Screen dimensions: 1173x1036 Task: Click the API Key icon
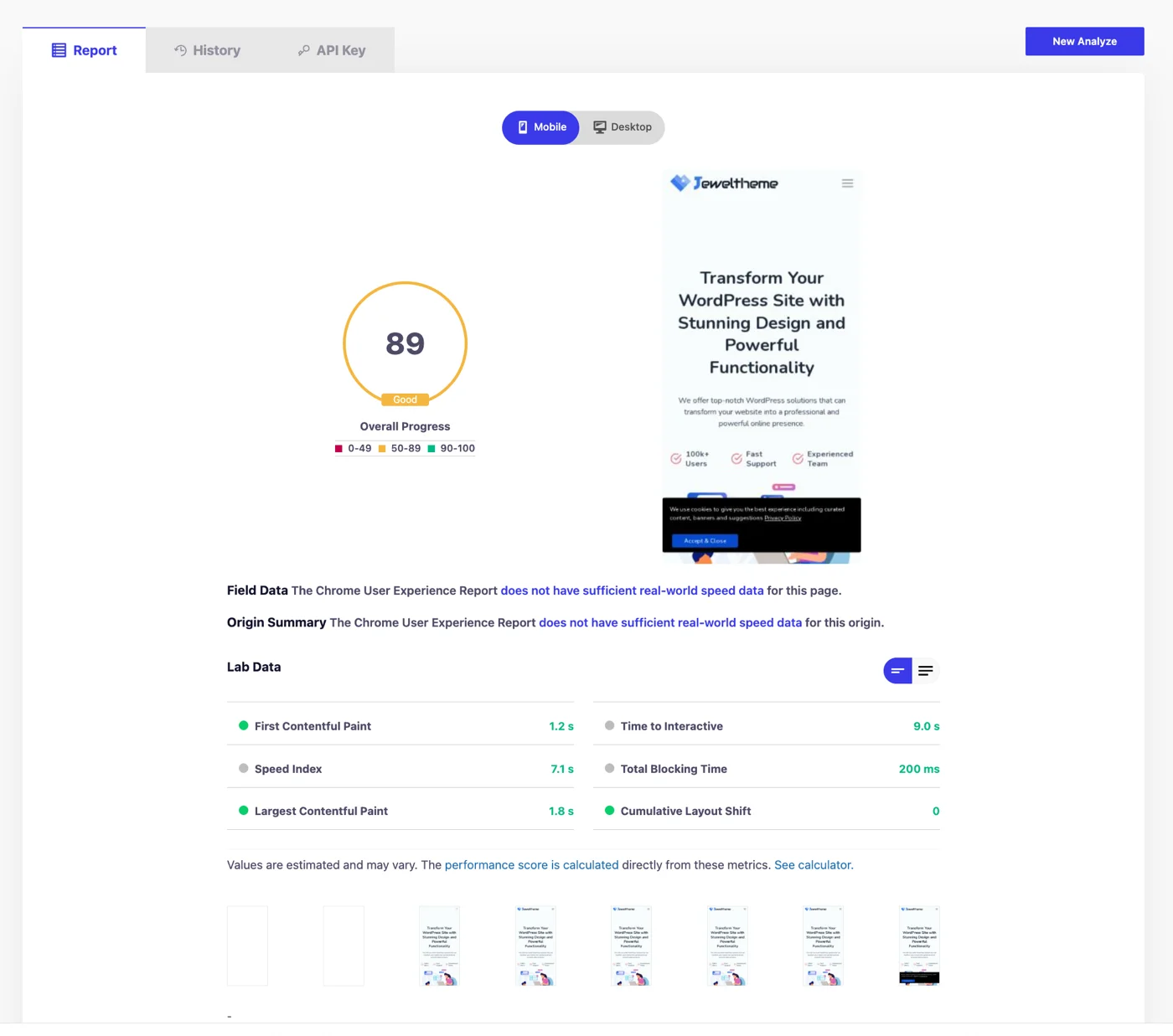point(302,49)
